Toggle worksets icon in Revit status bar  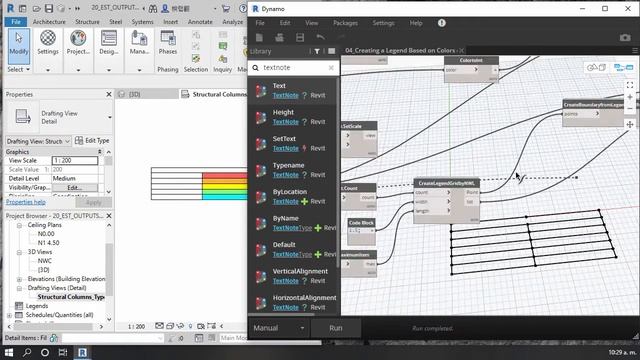point(54,338)
